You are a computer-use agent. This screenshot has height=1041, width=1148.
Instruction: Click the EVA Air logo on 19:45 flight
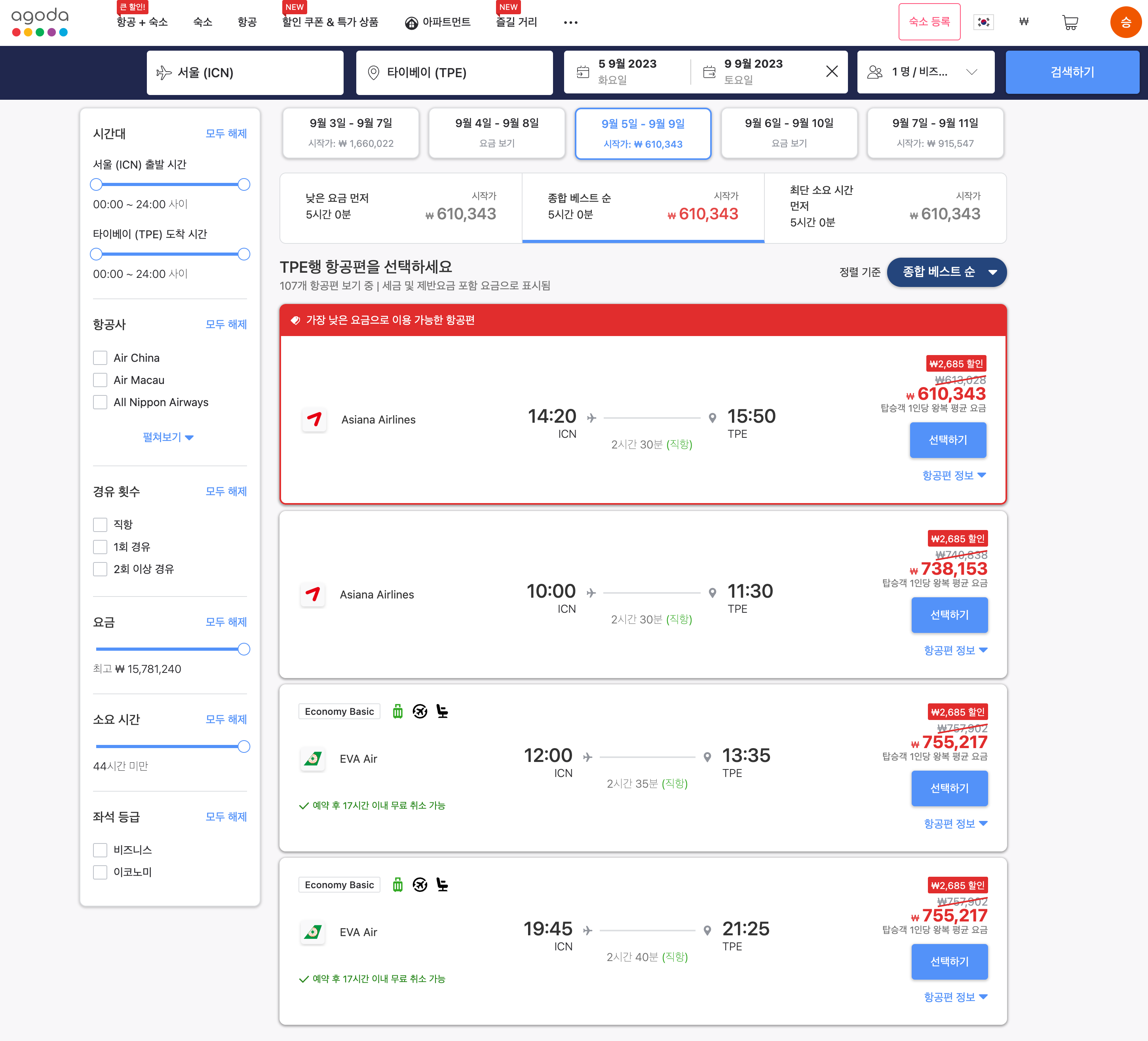click(313, 932)
